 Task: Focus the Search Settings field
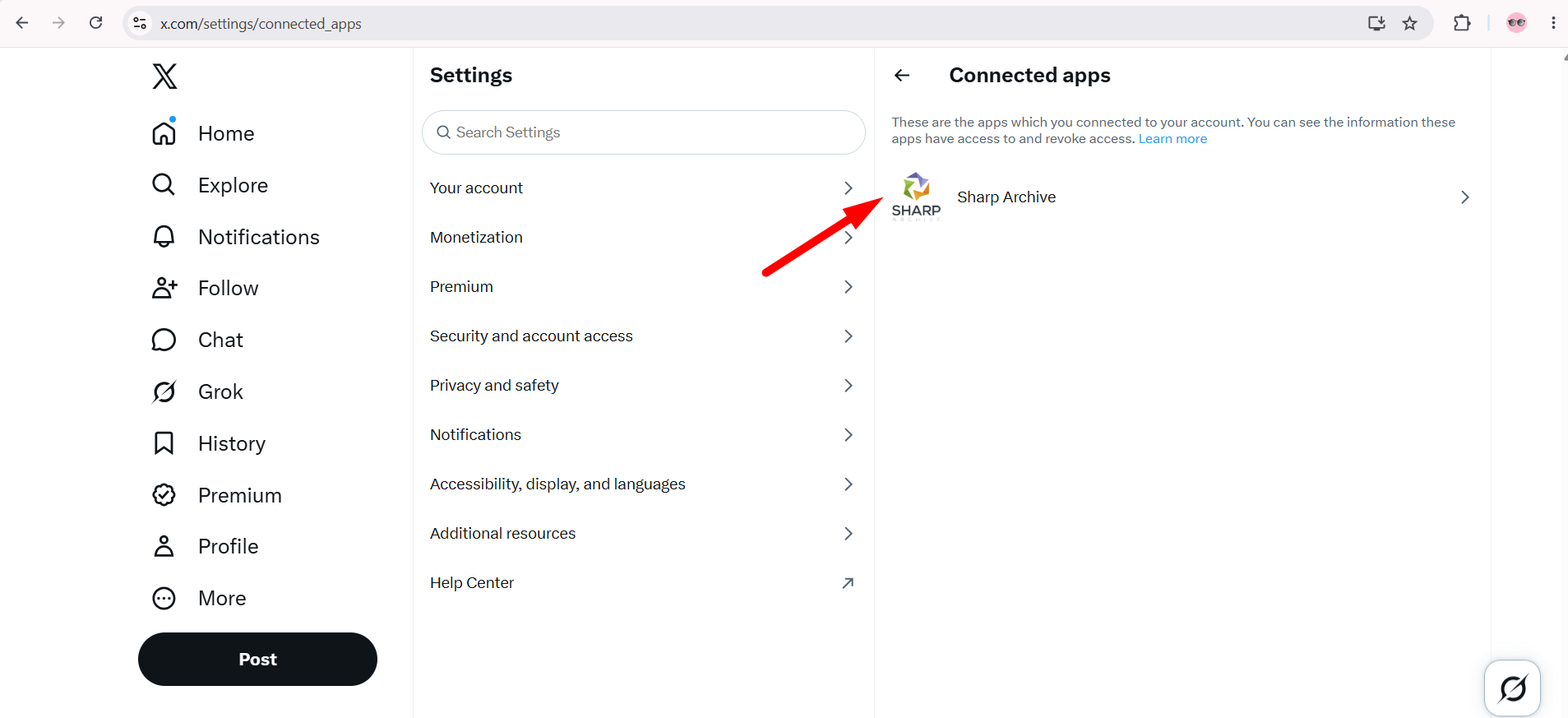[643, 132]
